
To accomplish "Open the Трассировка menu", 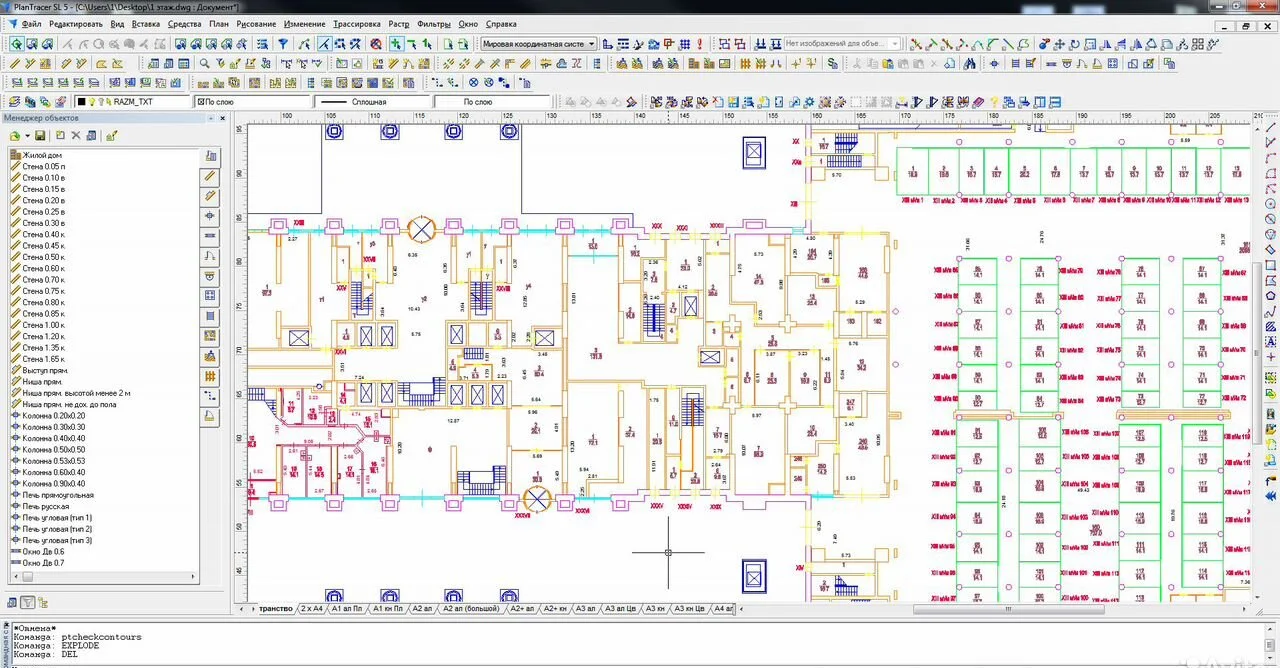I will click(357, 23).
